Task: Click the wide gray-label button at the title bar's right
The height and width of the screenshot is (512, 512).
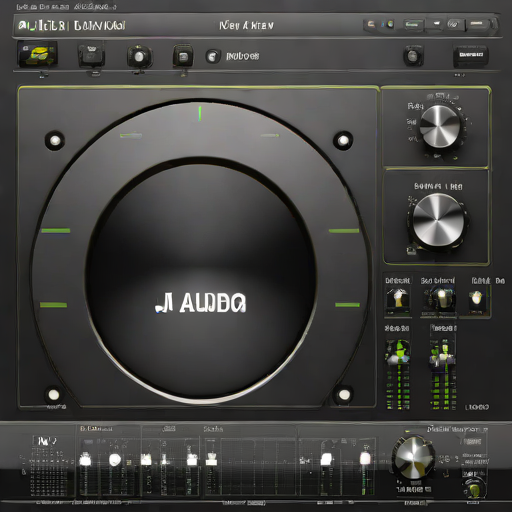Action: [478, 24]
